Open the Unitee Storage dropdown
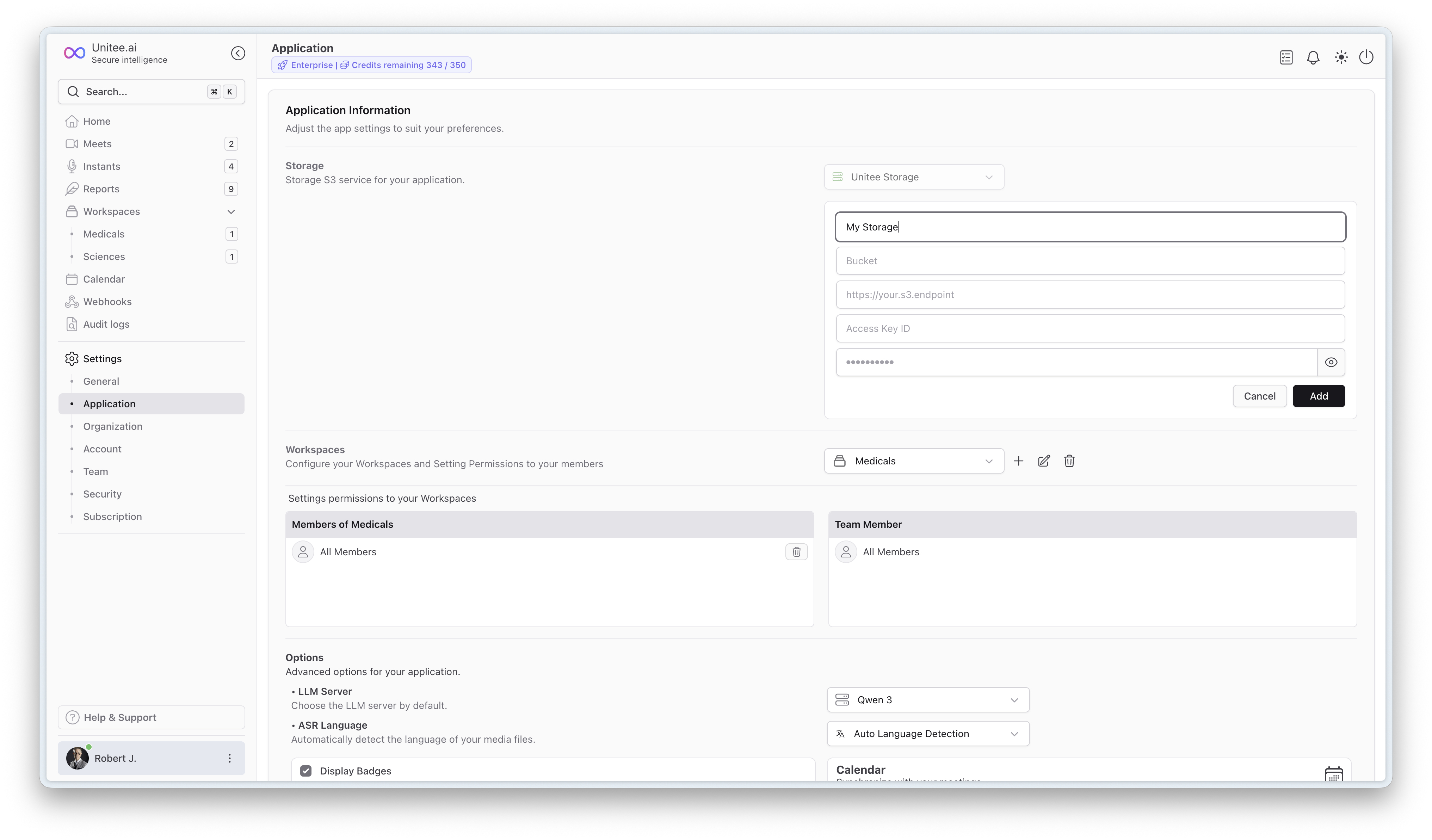The height and width of the screenshot is (840, 1432). pos(914,177)
